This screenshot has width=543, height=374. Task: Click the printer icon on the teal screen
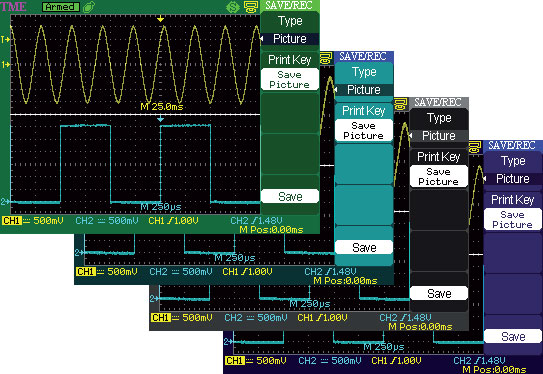(326, 58)
